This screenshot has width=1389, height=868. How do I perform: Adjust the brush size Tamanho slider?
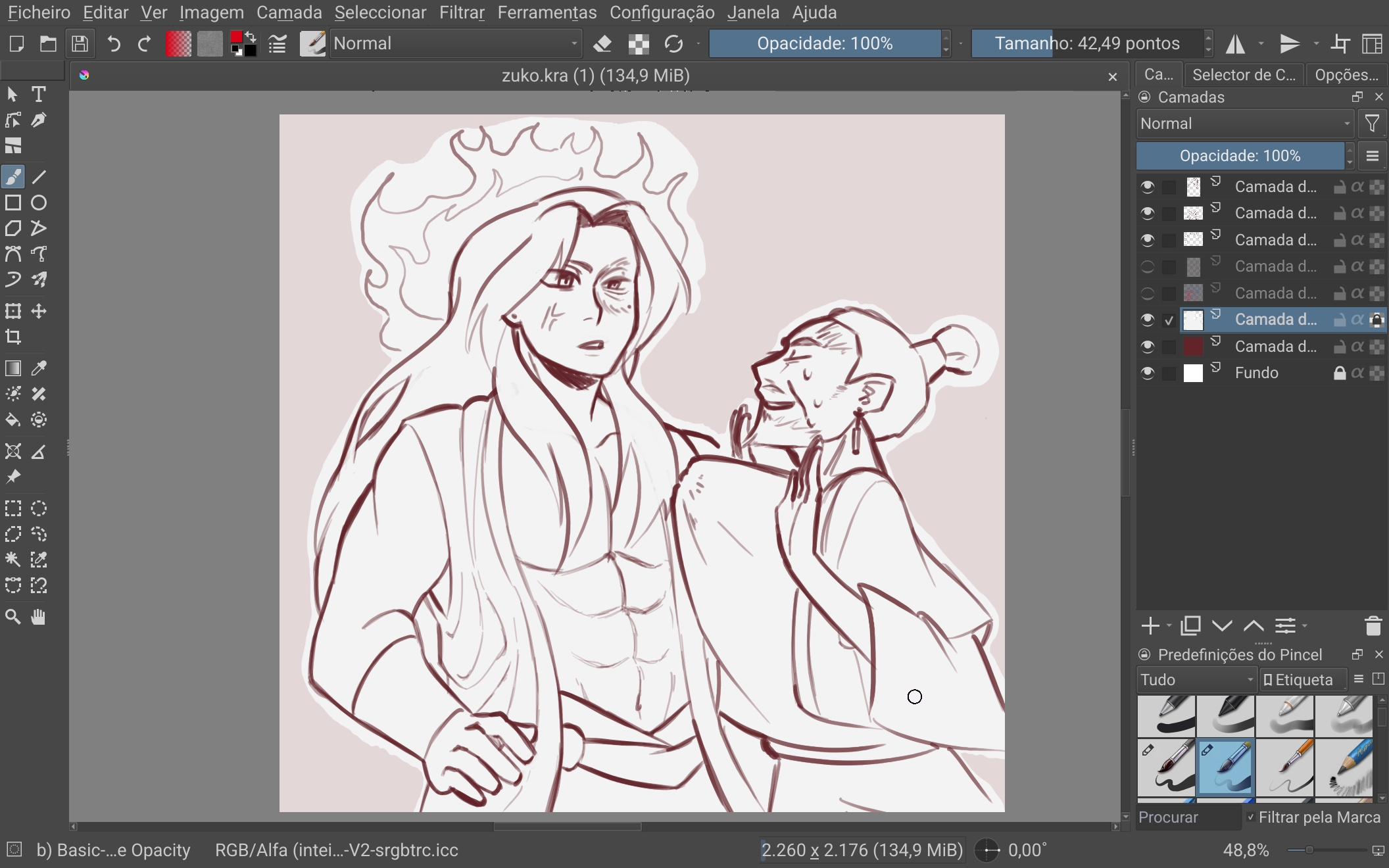(x=1087, y=44)
